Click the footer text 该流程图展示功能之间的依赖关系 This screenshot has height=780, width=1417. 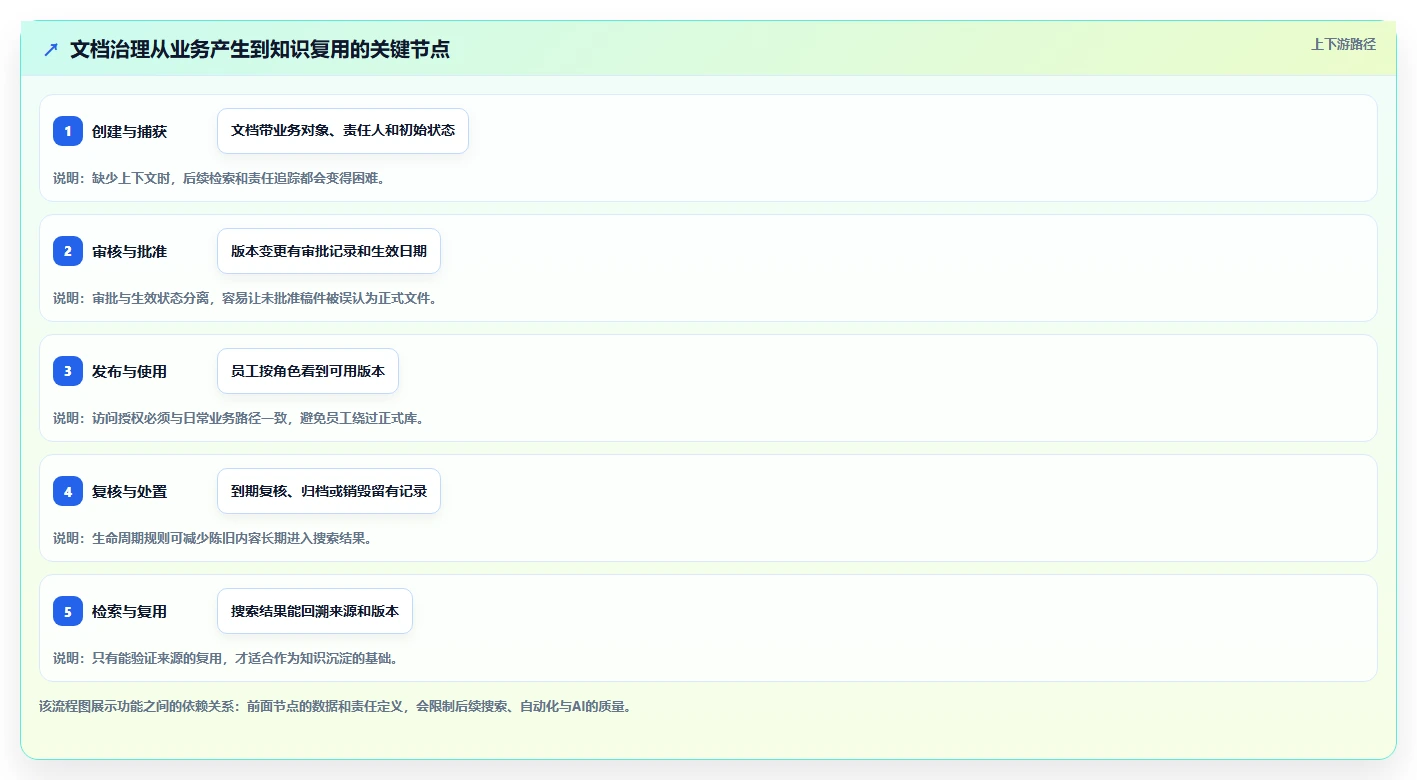click(335, 706)
